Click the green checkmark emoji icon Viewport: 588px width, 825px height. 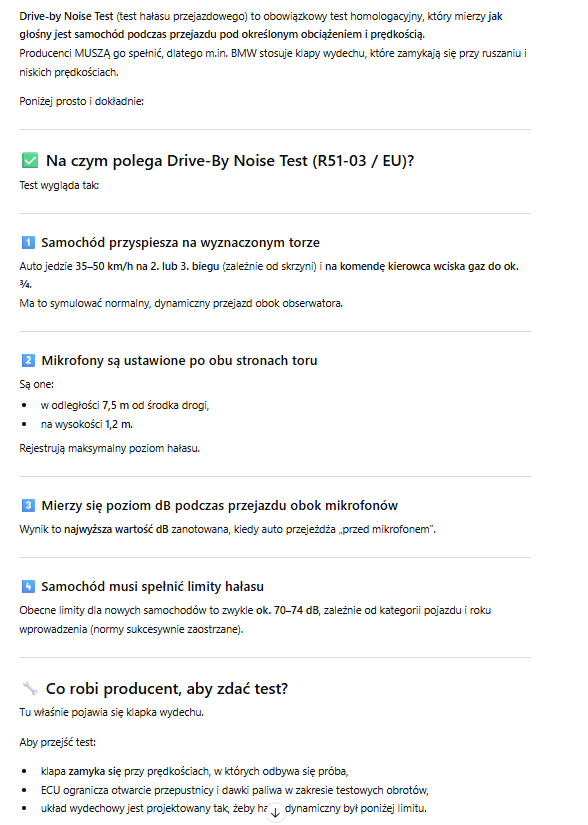point(30,160)
